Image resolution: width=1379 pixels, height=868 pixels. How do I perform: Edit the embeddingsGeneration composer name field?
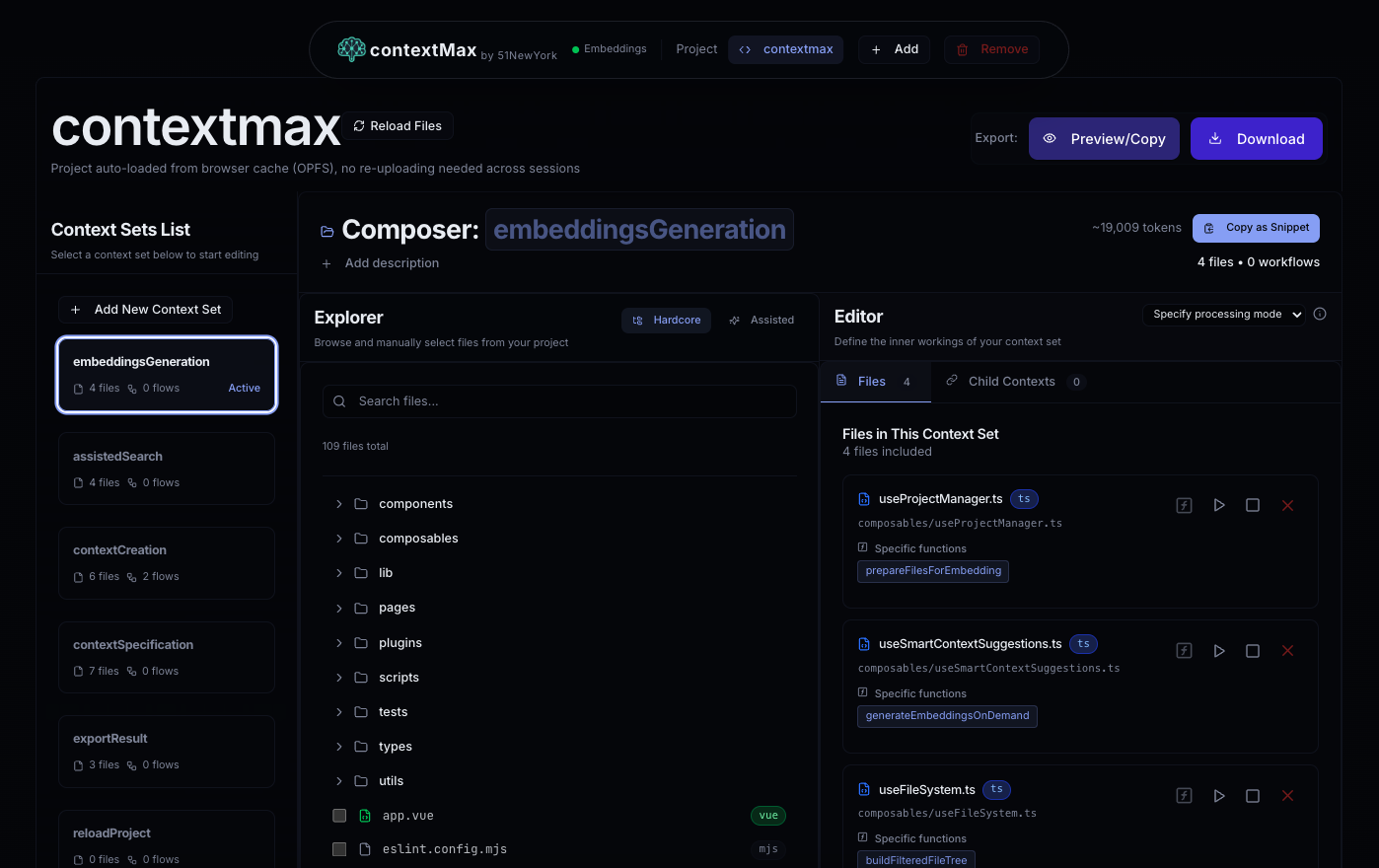point(639,230)
